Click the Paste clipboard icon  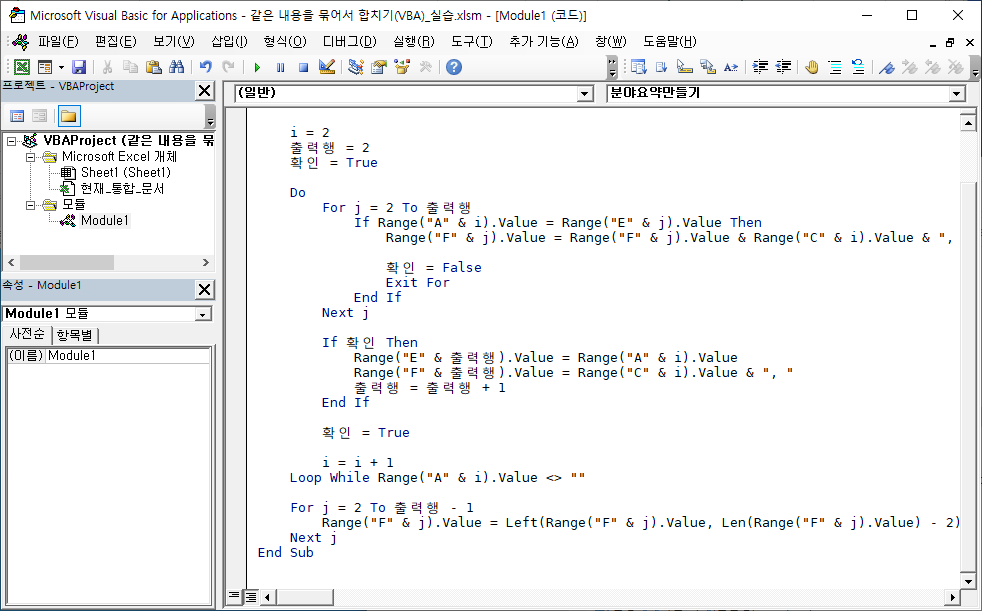click(x=153, y=67)
